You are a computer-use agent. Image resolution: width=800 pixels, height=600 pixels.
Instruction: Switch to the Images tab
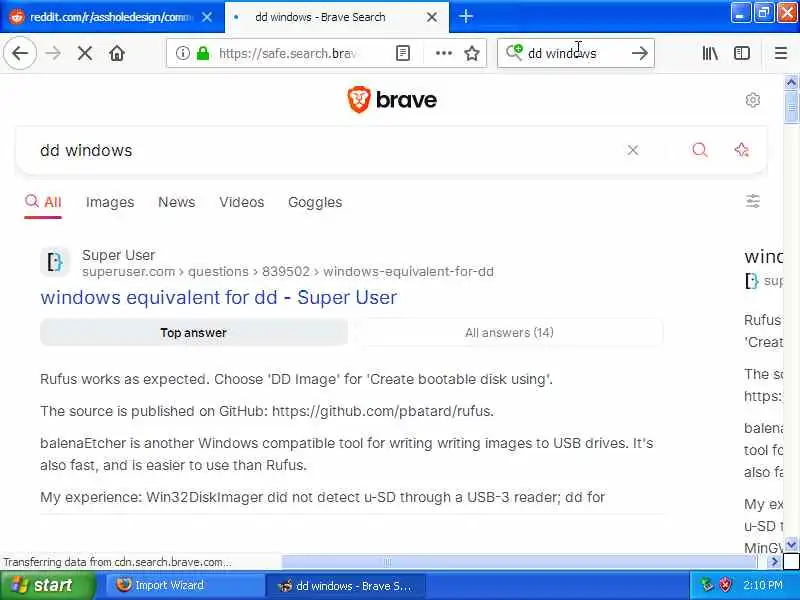[110, 202]
